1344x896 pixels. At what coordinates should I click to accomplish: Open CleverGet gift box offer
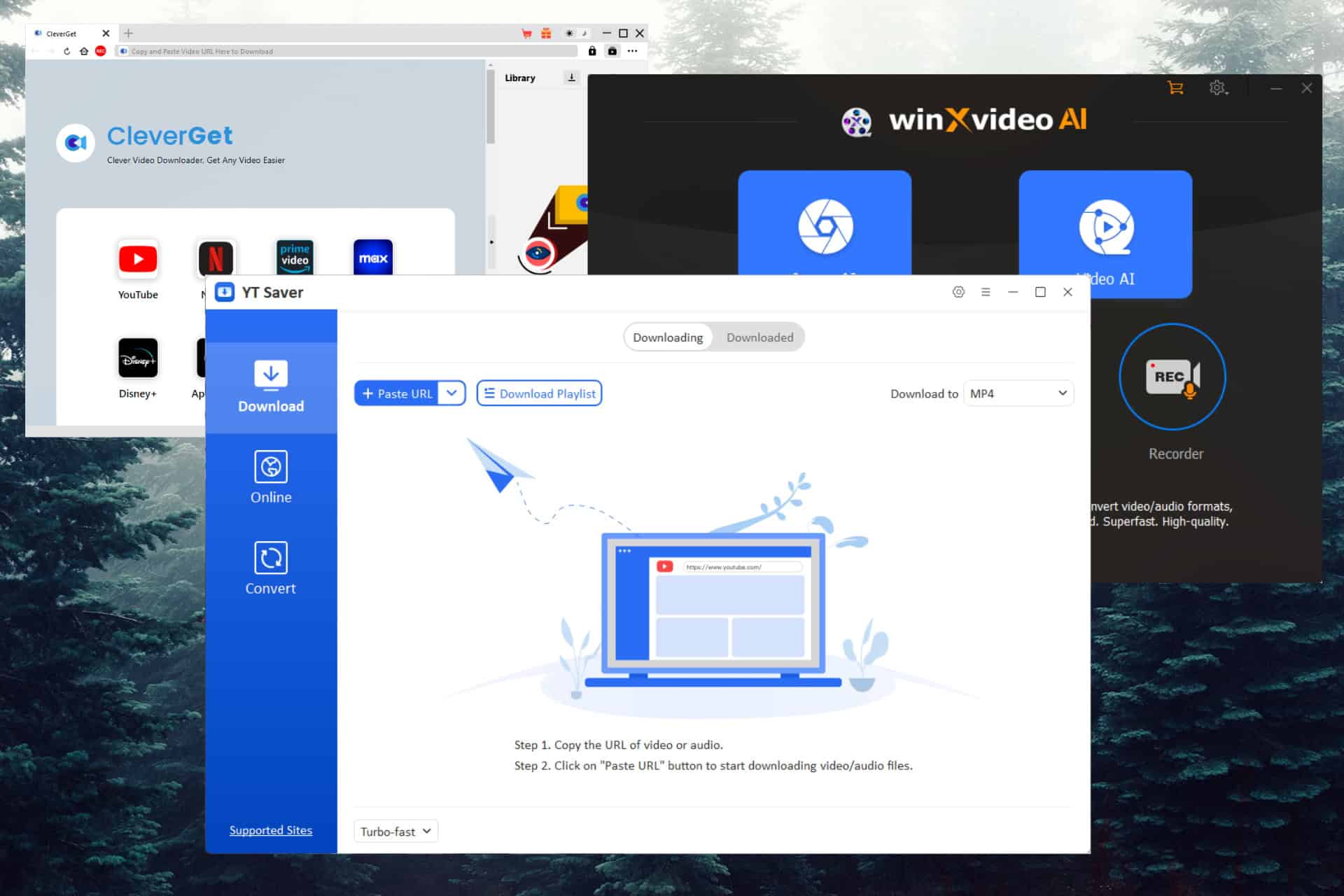coord(546,33)
